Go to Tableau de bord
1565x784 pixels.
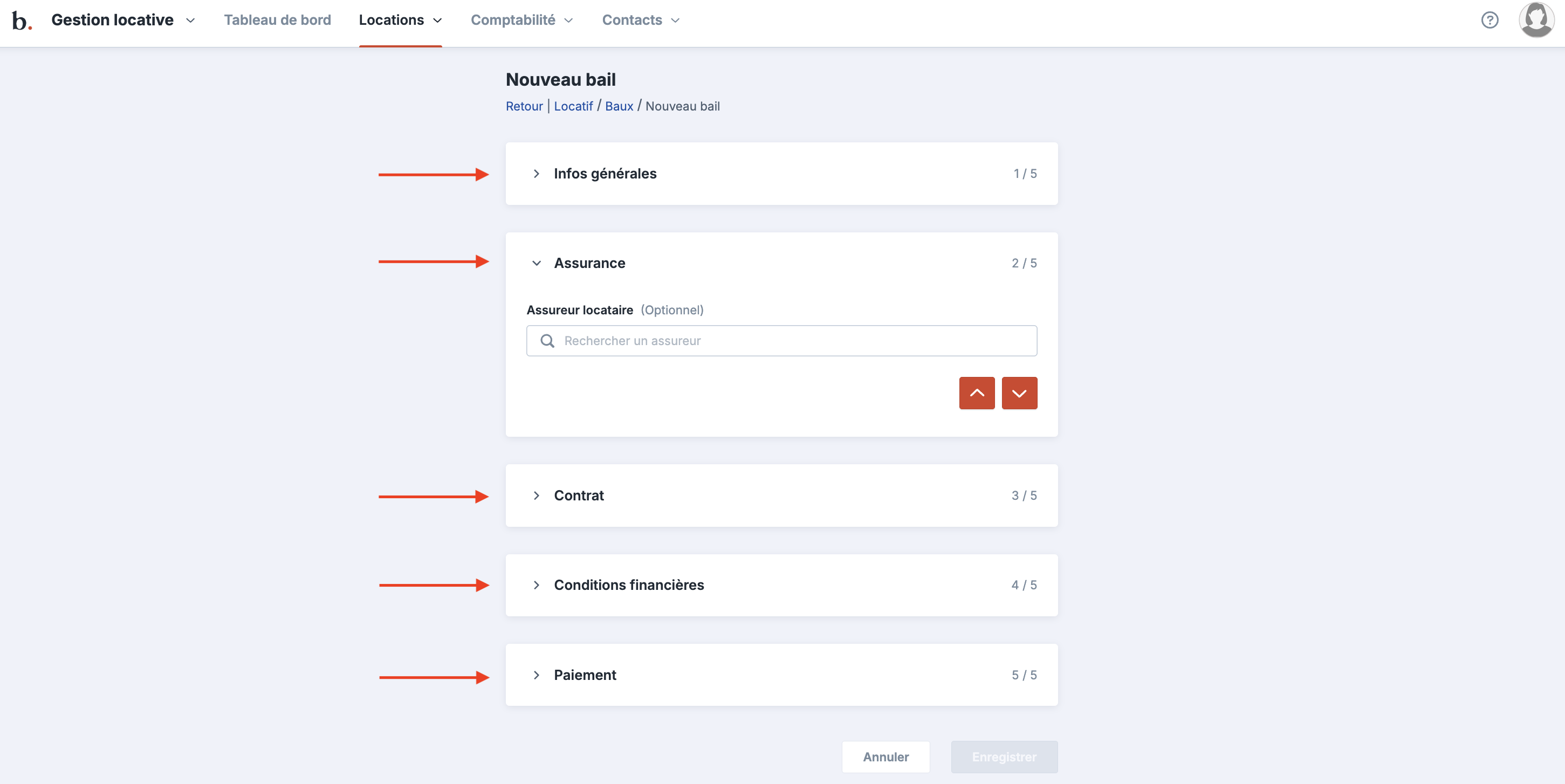(277, 20)
